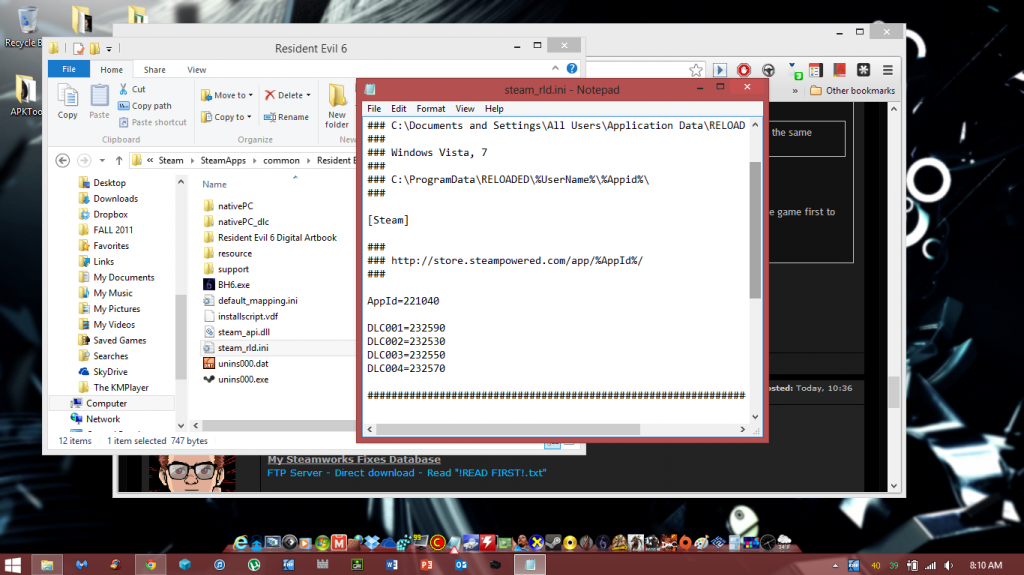Open Notepad's View menu

pos(465,108)
